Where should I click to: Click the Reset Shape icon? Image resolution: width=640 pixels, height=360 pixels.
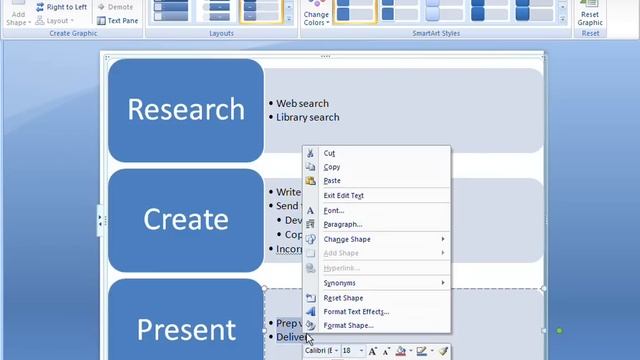310,298
